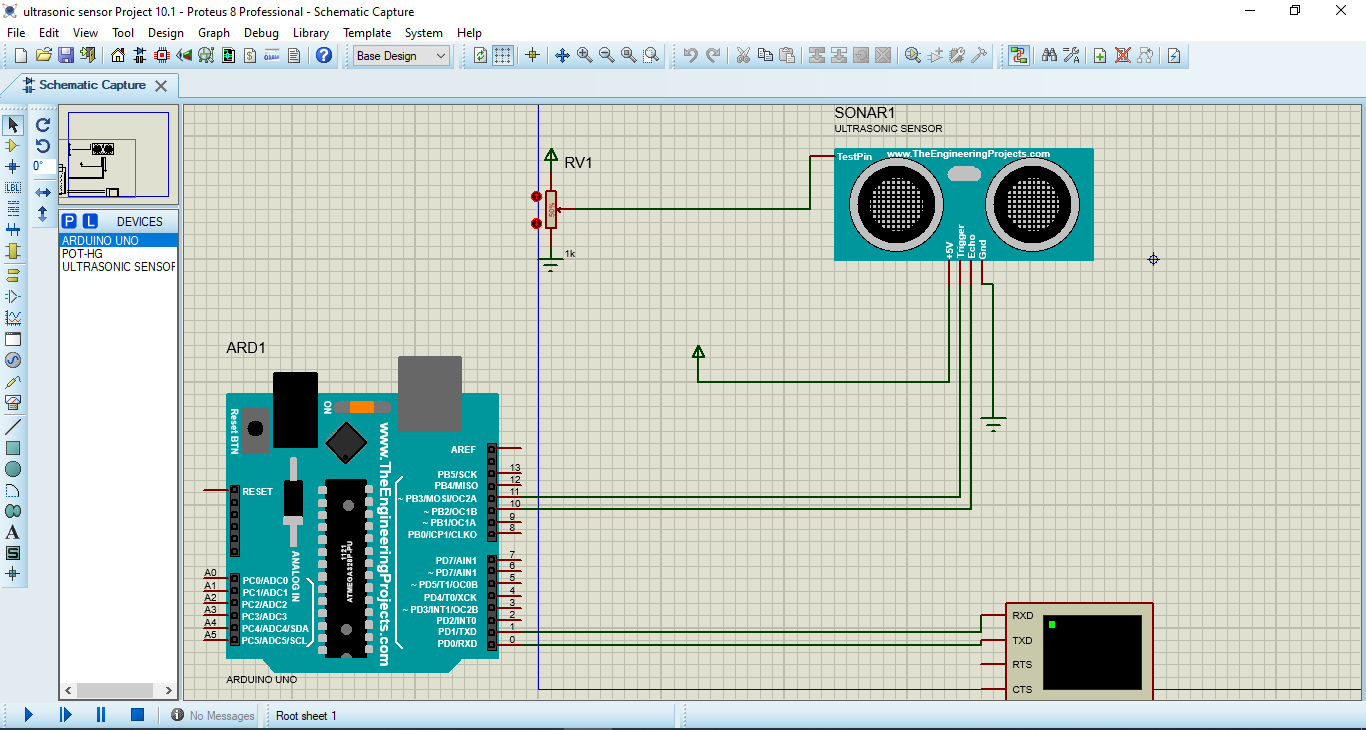This screenshot has width=1366, height=730.
Task: Toggle the Wire Autorouter icon
Action: [x=1018, y=56]
